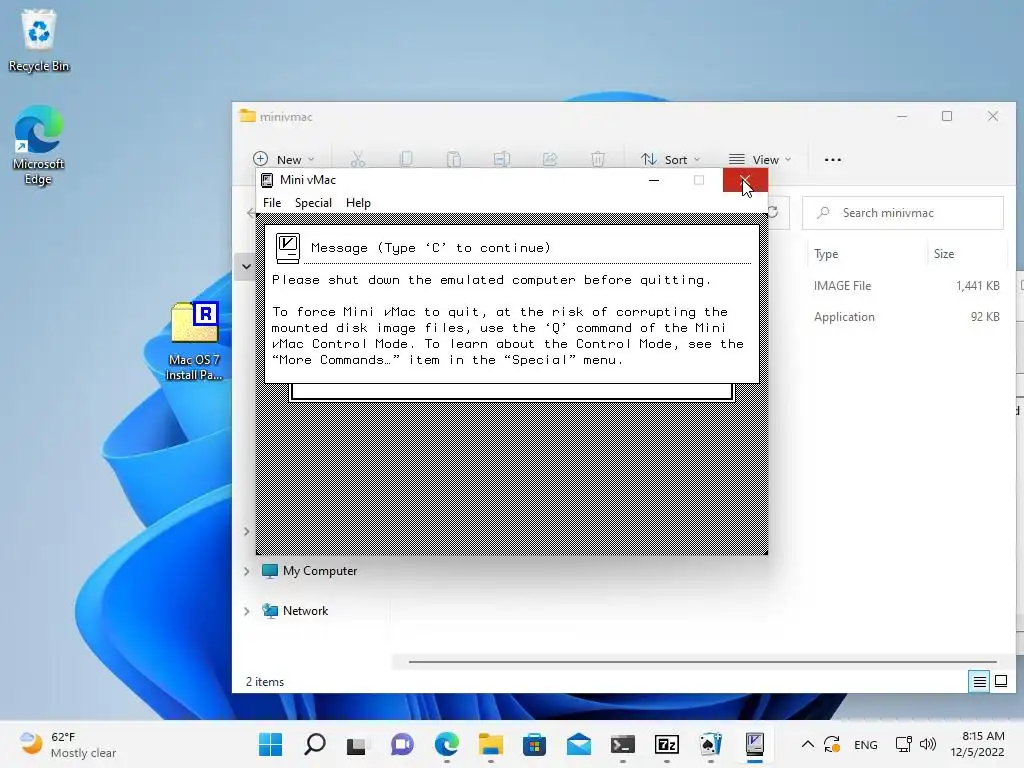Open Solitaire from the taskbar
Image resolution: width=1024 pixels, height=768 pixels.
click(711, 744)
